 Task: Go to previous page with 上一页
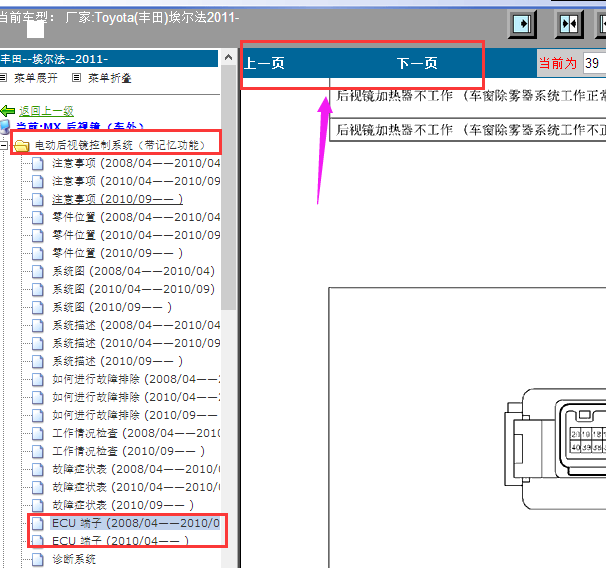[x=264, y=63]
